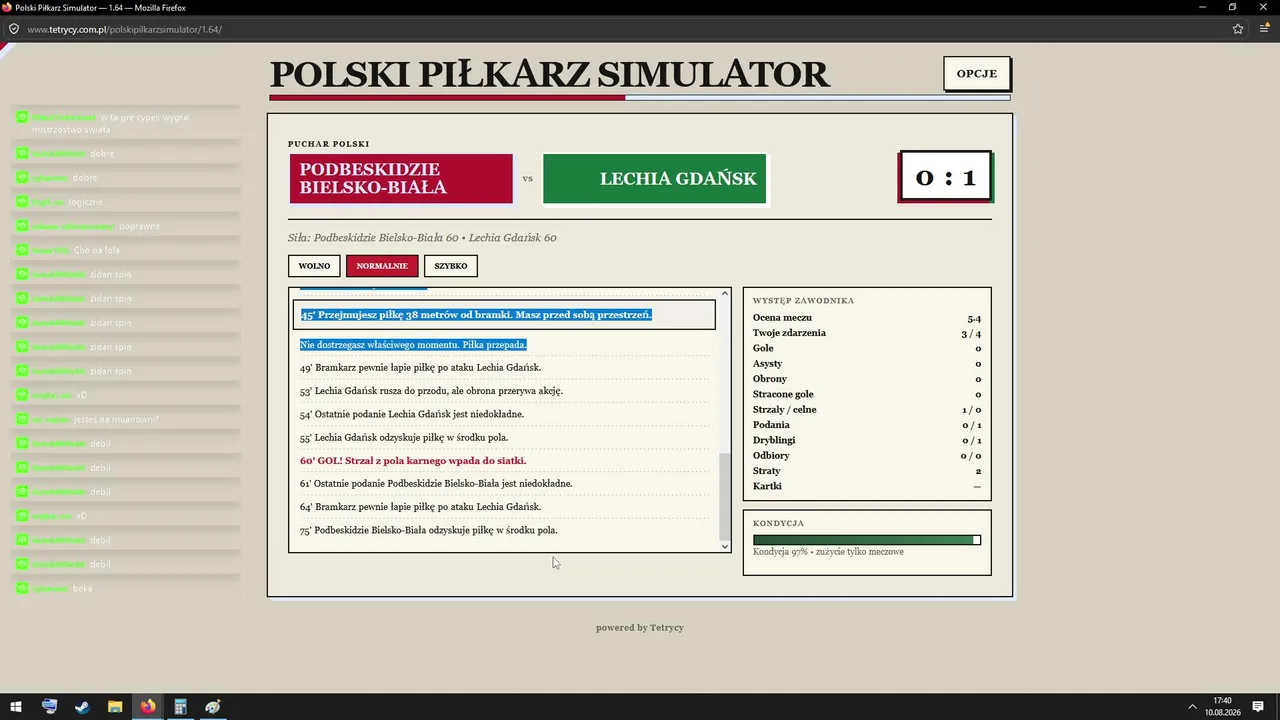Click the Firefox logo in title bar
This screenshot has width=1280, height=720.
pyautogui.click(x=7, y=7)
